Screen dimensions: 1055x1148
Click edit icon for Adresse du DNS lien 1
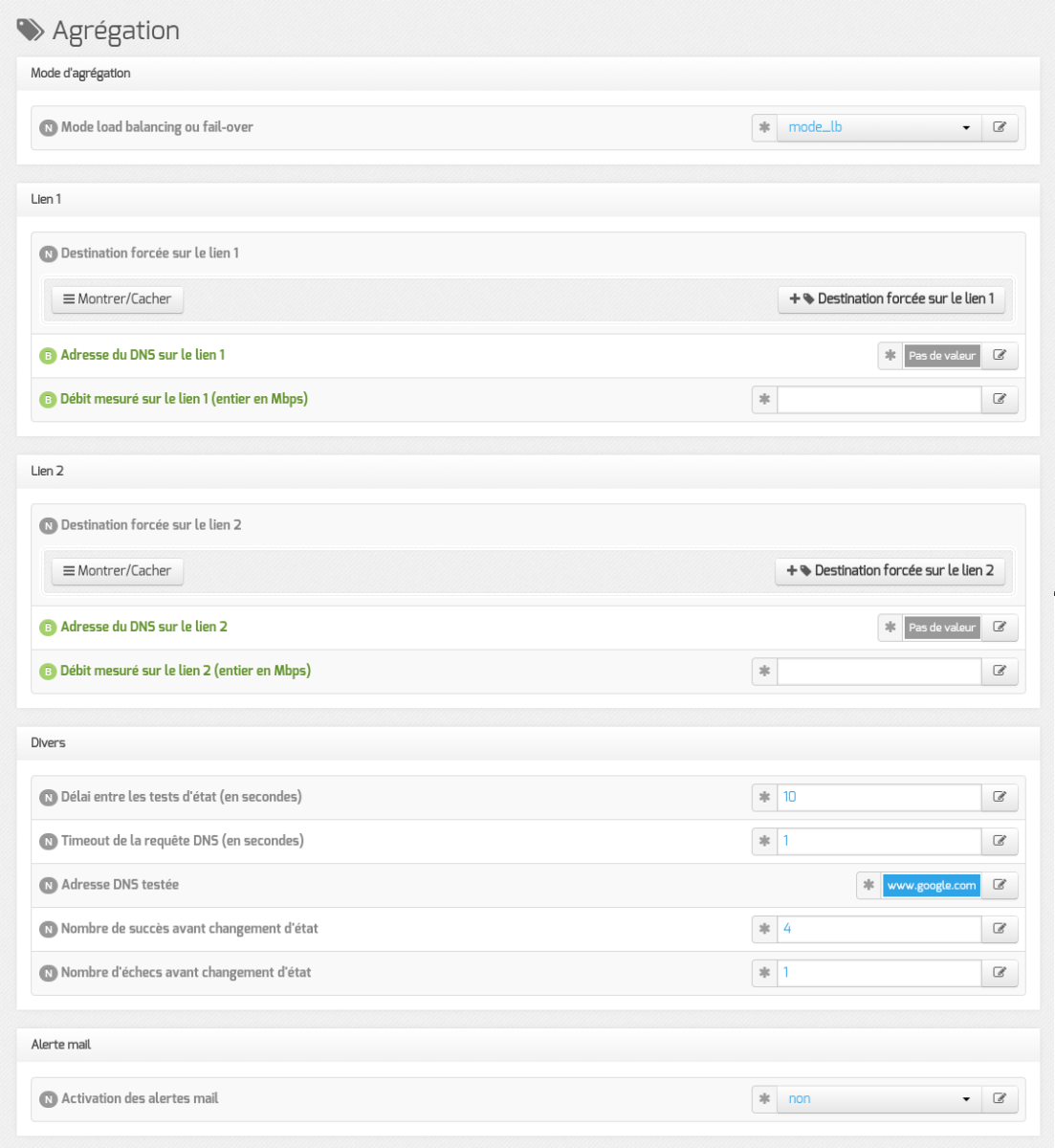point(1000,355)
